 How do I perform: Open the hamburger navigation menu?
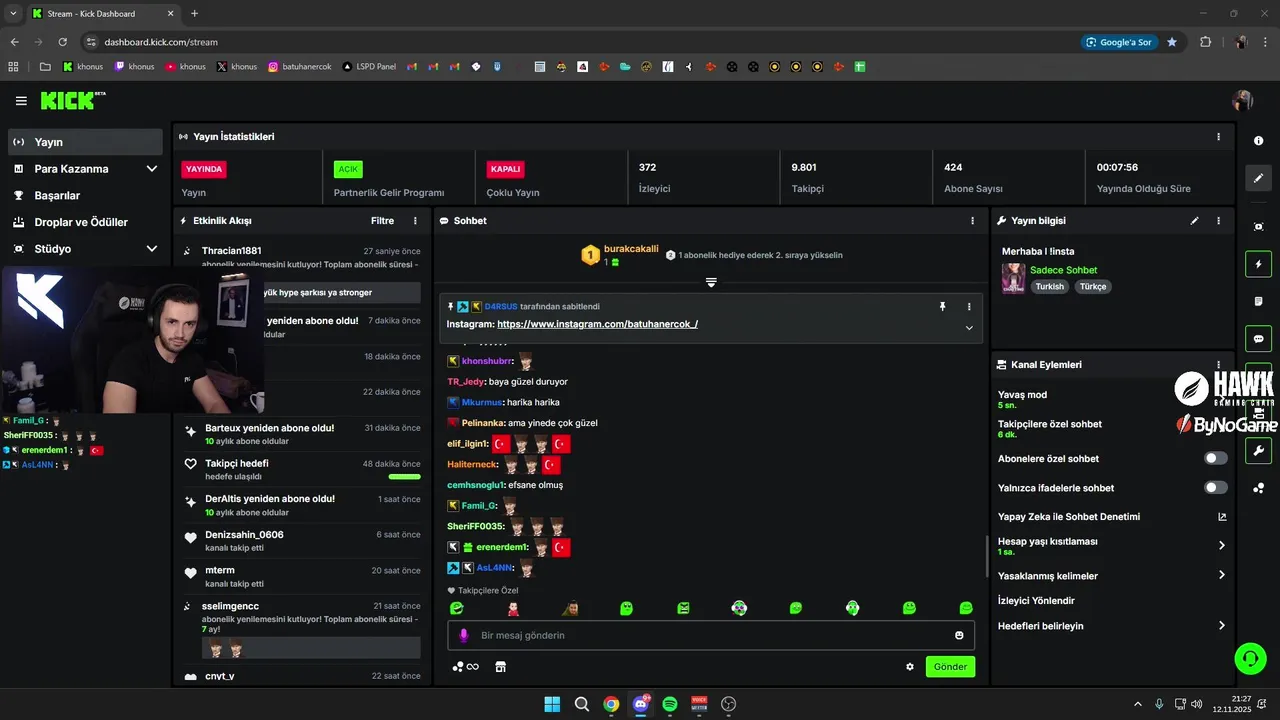21,101
